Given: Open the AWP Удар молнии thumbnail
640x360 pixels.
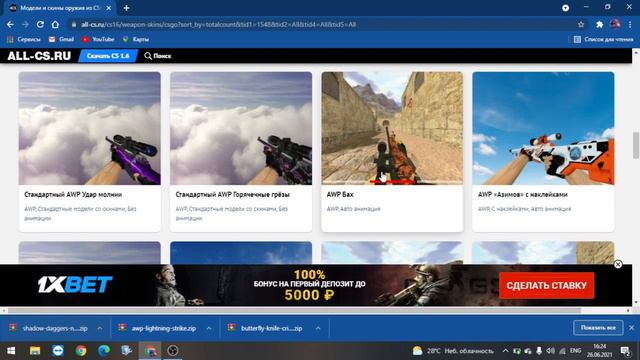Looking at the screenshot, I should pyautogui.click(x=90, y=128).
